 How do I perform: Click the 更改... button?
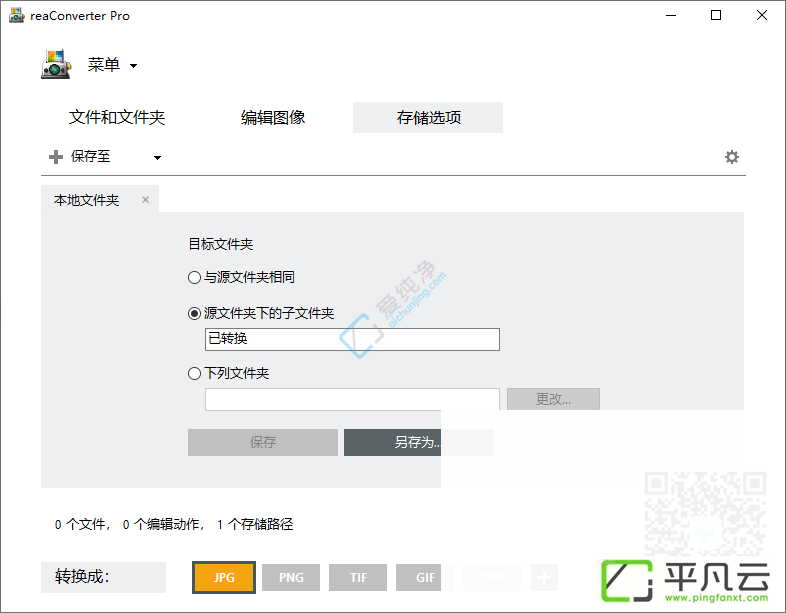point(553,399)
